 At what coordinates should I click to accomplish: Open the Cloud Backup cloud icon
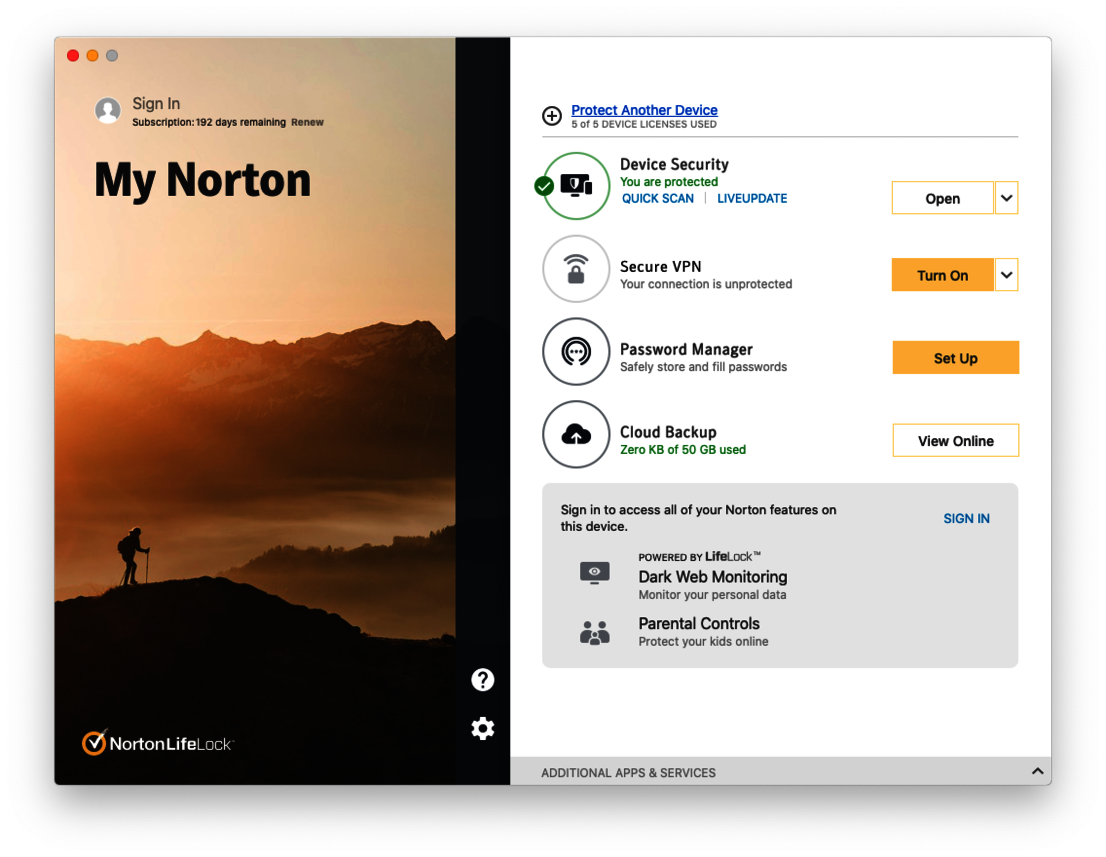[x=576, y=434]
